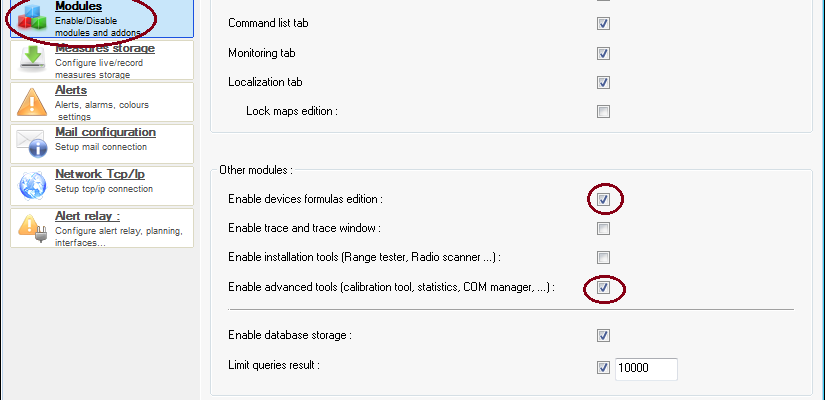Open the Modules settings section
Screen dimensions: 825x400
pyautogui.click(x=102, y=18)
